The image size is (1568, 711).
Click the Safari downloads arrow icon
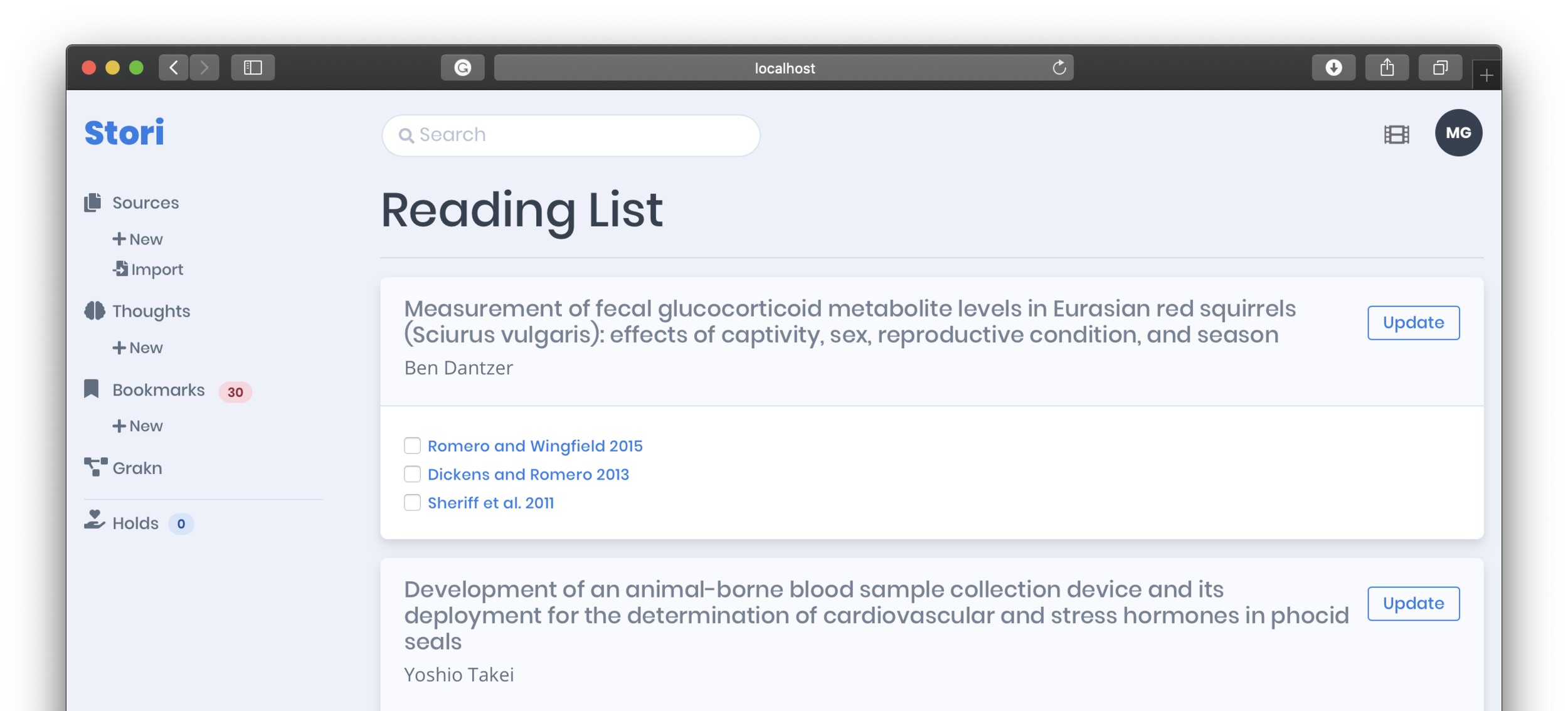pyautogui.click(x=1333, y=68)
